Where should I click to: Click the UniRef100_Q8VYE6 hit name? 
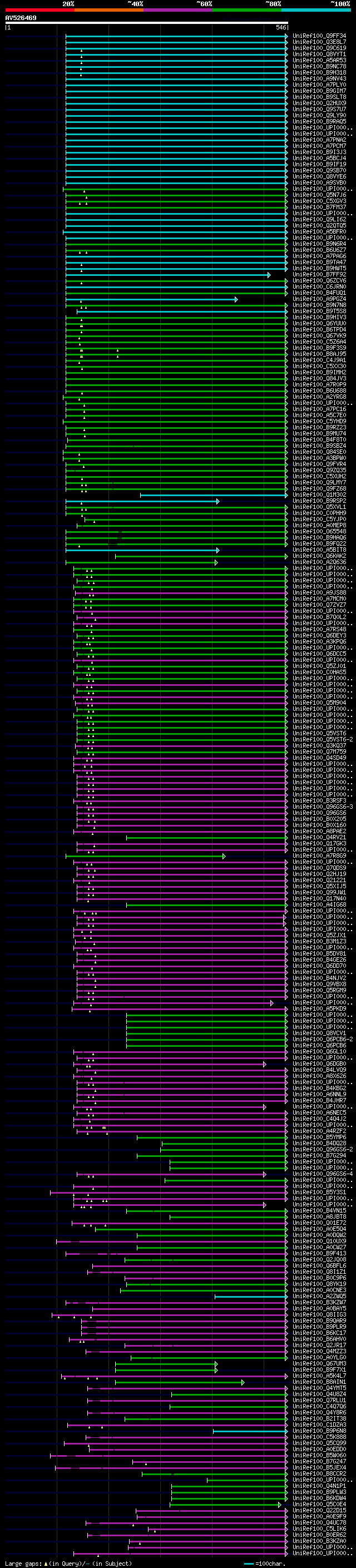click(x=319, y=176)
